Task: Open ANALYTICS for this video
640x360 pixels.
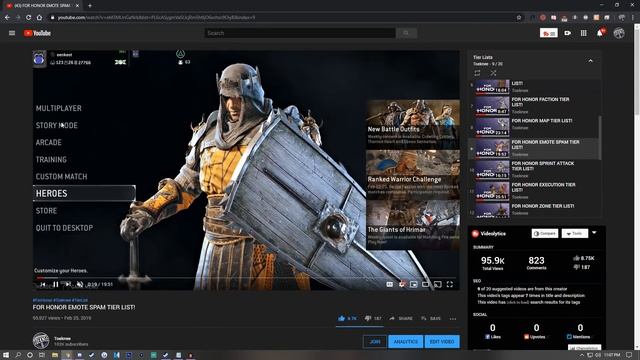Action: [406, 342]
